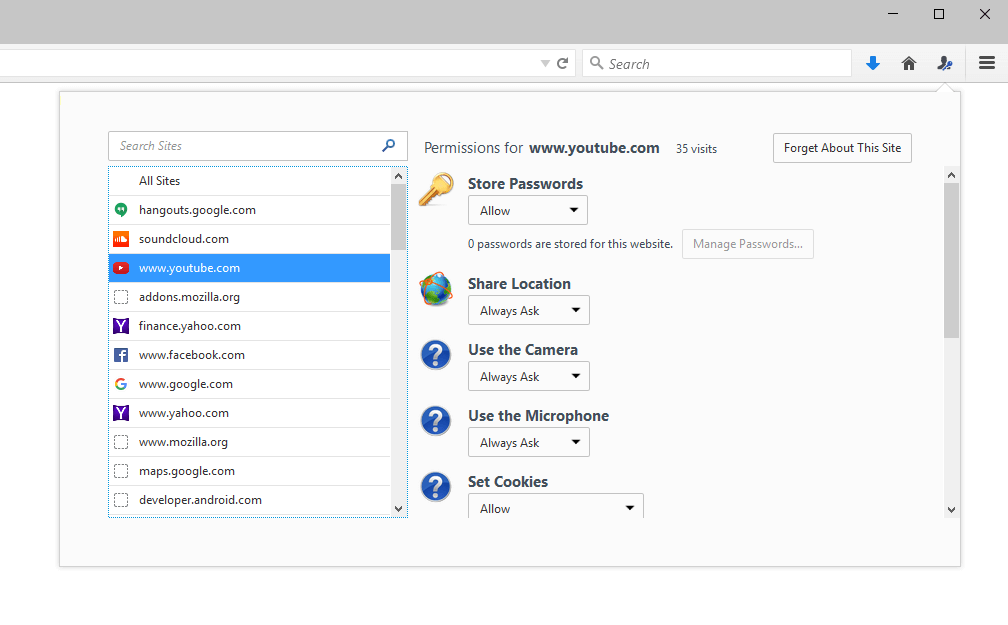Image resolution: width=1008 pixels, height=625 pixels.
Task: Click the Google G favicon
Action: click(121, 384)
